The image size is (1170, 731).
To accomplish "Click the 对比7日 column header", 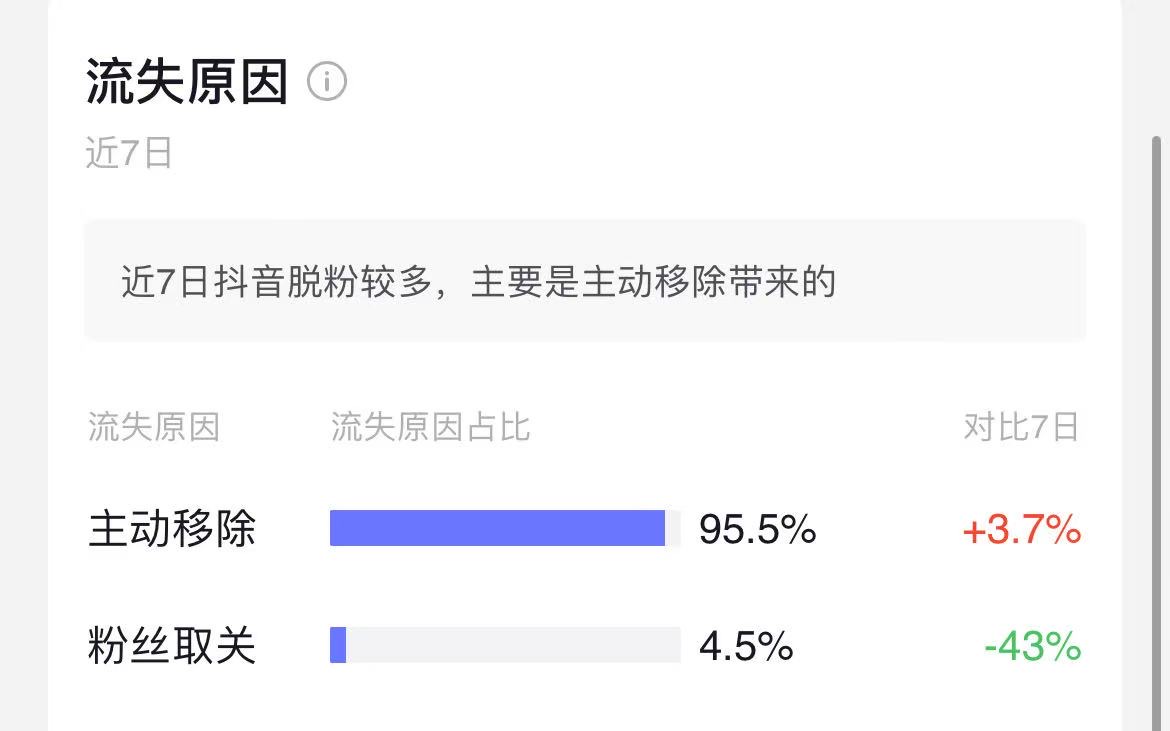I will tap(1021, 427).
